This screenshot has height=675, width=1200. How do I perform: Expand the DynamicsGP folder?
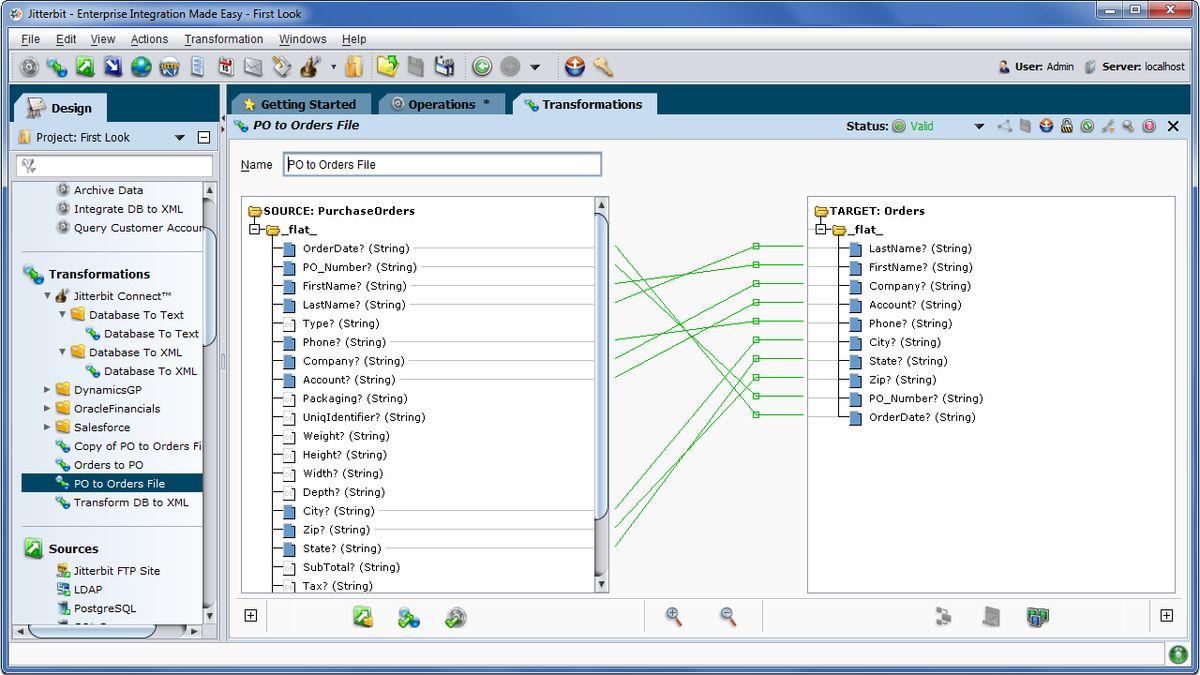click(47, 390)
